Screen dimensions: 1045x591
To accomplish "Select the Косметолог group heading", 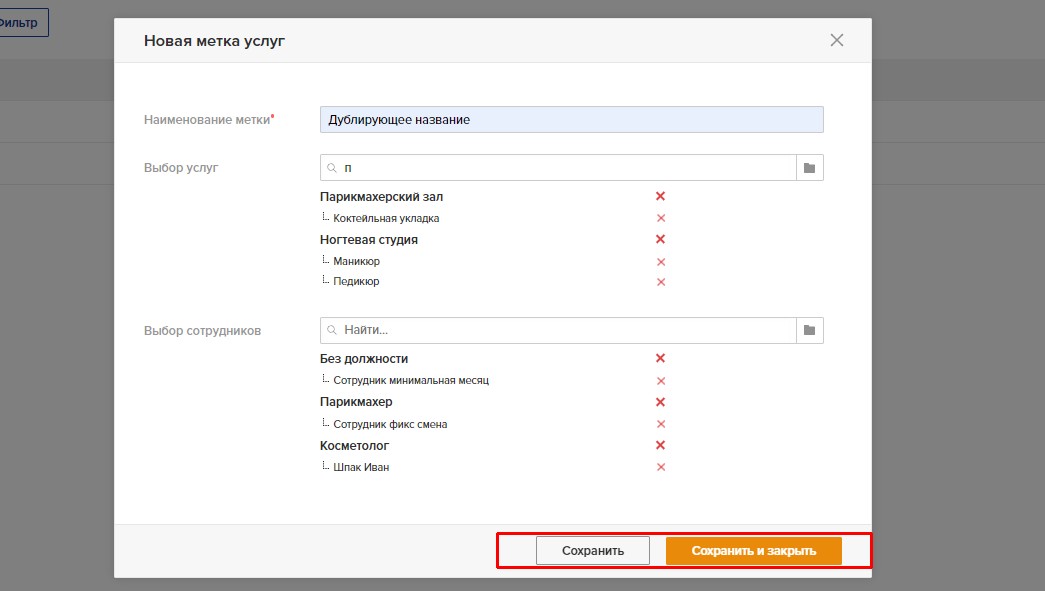I will pyautogui.click(x=354, y=446).
